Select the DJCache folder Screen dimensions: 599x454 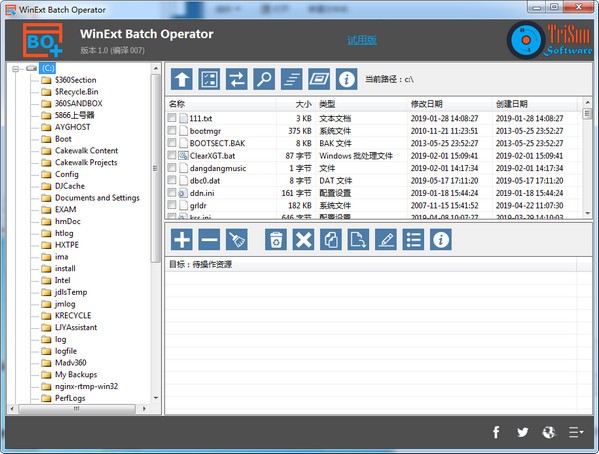click(x=70, y=186)
